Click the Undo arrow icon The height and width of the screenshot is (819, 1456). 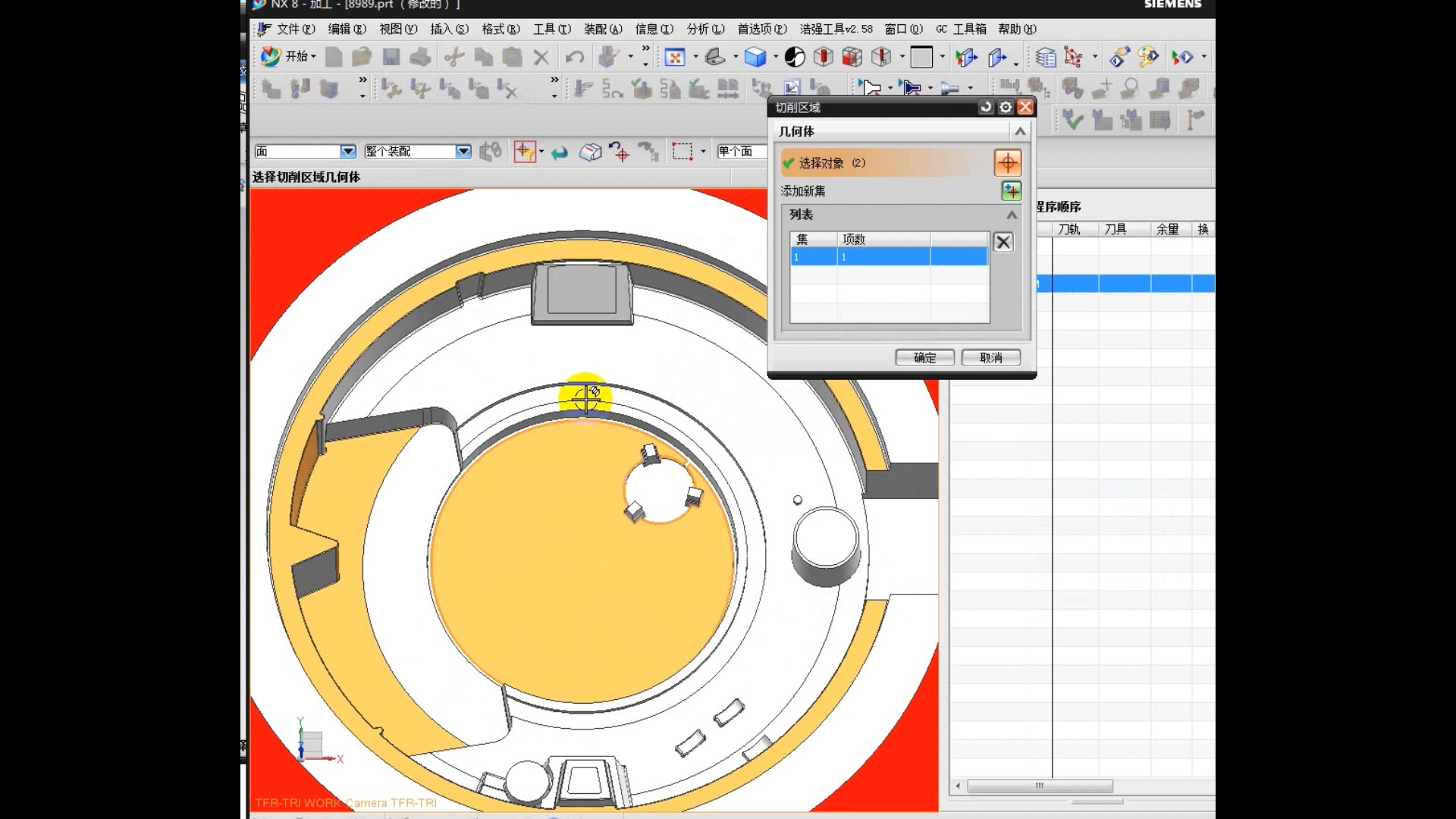575,57
